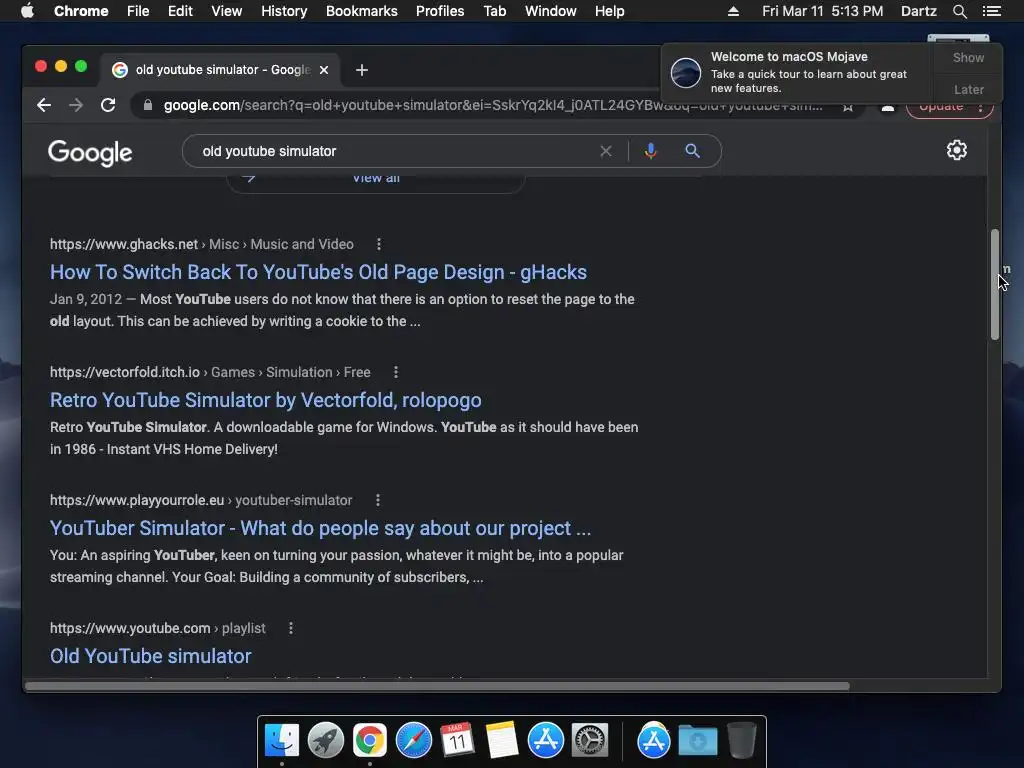
Task: Open the History menu
Action: pyautogui.click(x=284, y=11)
